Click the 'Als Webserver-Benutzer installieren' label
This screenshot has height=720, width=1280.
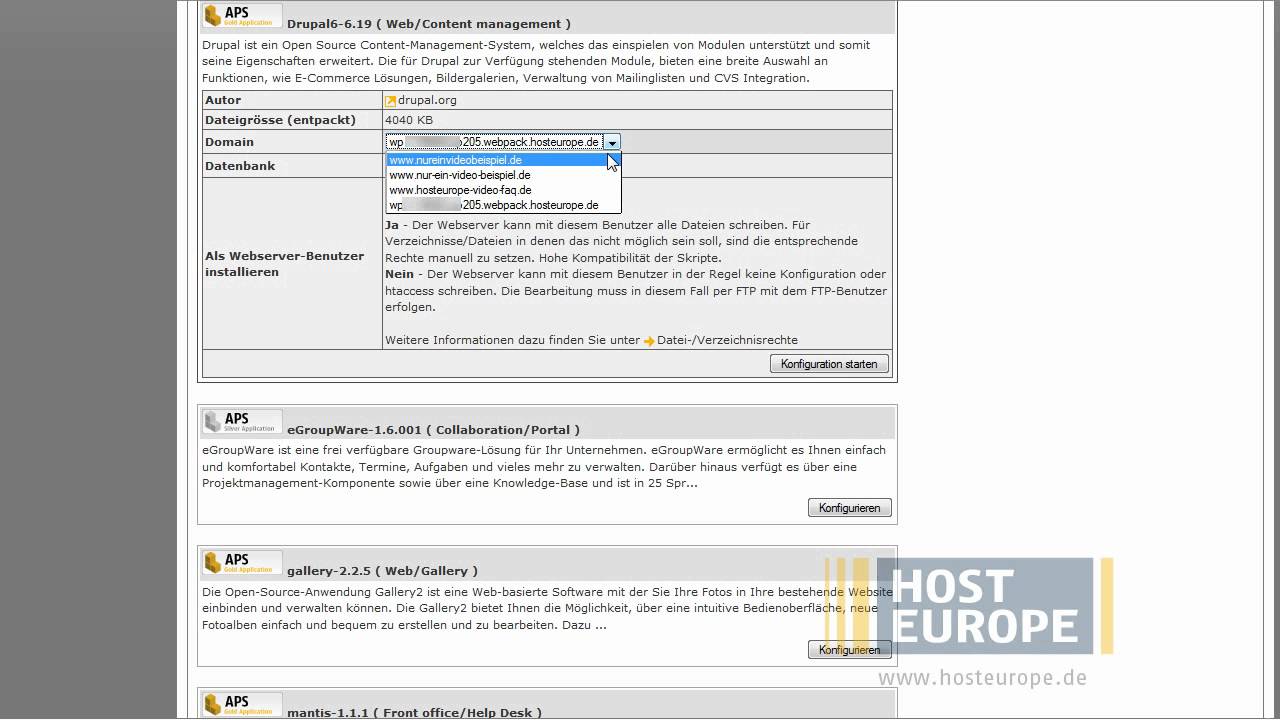point(285,264)
